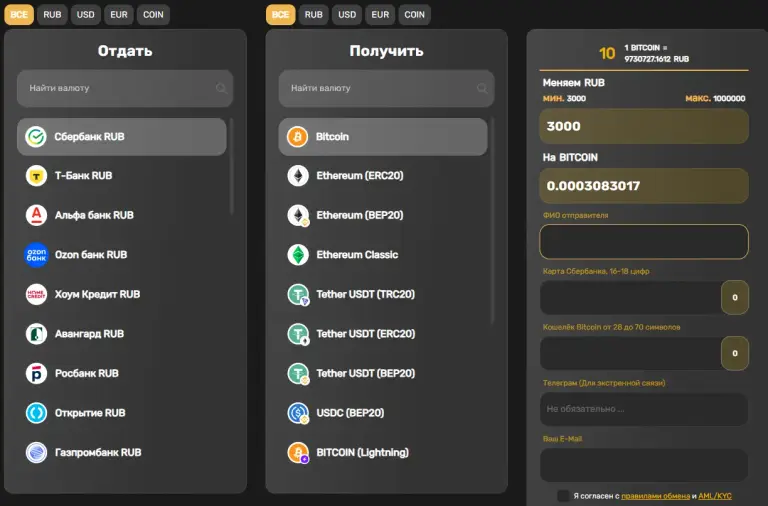Select the Tether USDT (BEP20) icon
The image size is (768, 506).
point(298,373)
